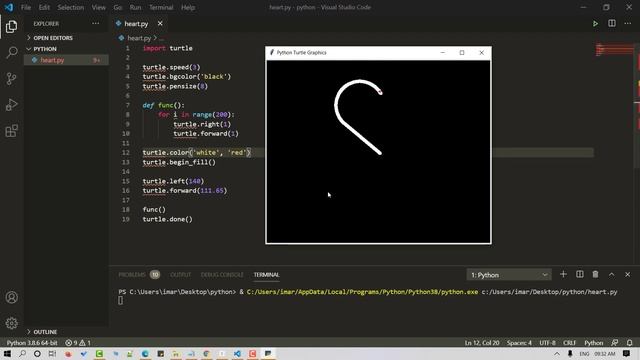Open the Explorer view in activity bar
This screenshot has height=360, width=640.
tap(11, 27)
